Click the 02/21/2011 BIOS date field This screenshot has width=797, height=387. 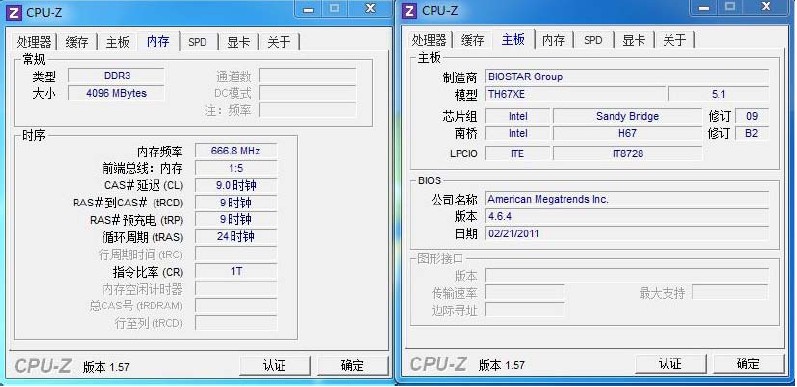627,234
